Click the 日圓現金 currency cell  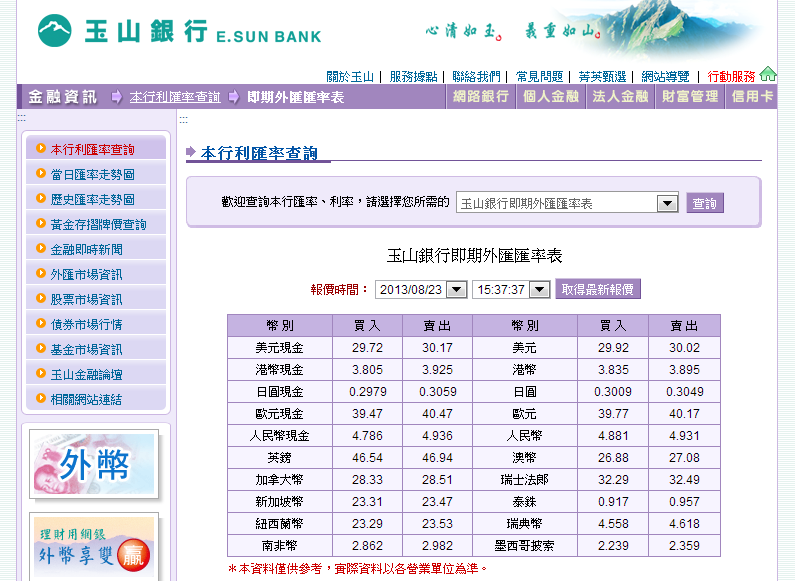pos(279,391)
